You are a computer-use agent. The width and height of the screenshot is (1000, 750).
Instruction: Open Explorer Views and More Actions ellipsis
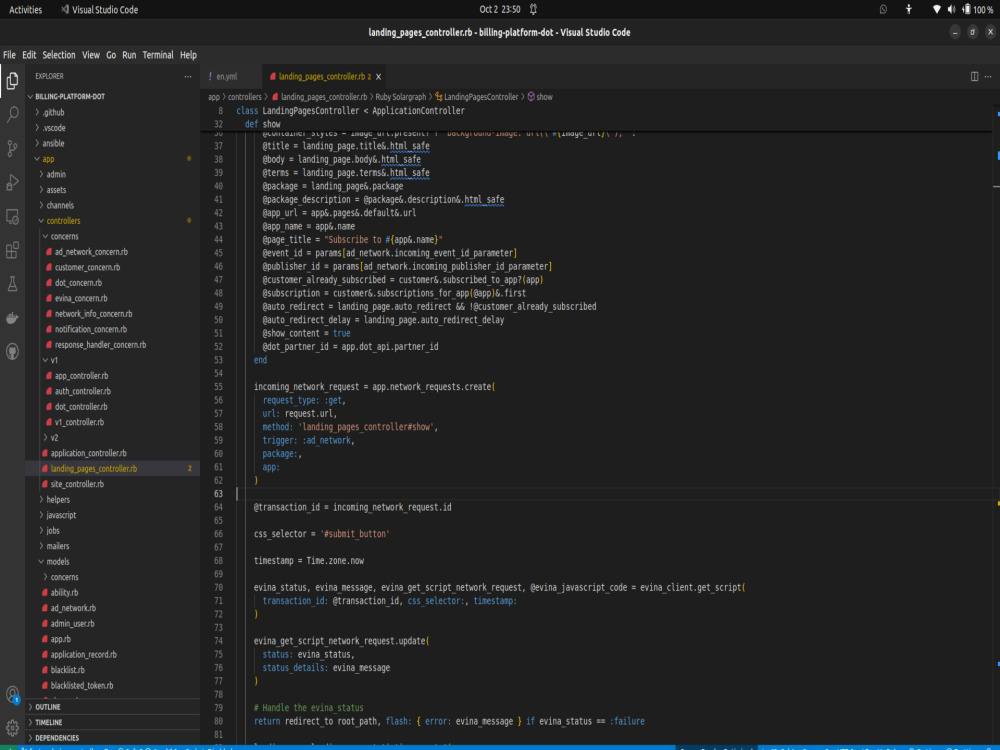pyautogui.click(x=188, y=77)
